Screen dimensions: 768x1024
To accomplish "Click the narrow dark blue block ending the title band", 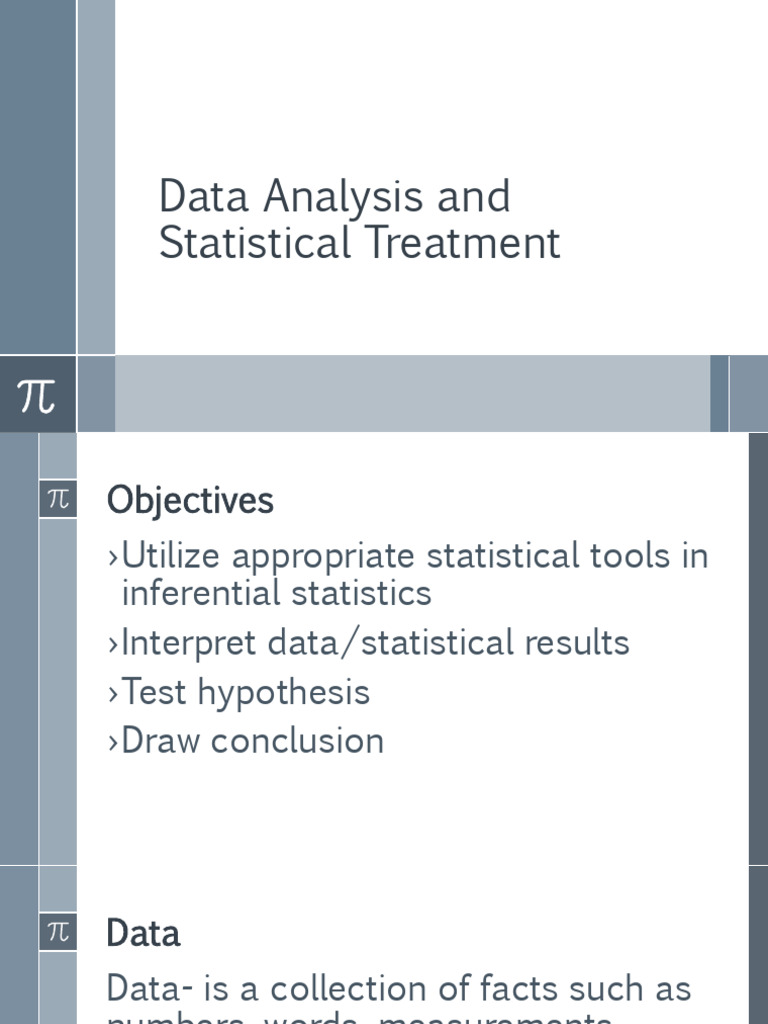I will coord(719,394).
